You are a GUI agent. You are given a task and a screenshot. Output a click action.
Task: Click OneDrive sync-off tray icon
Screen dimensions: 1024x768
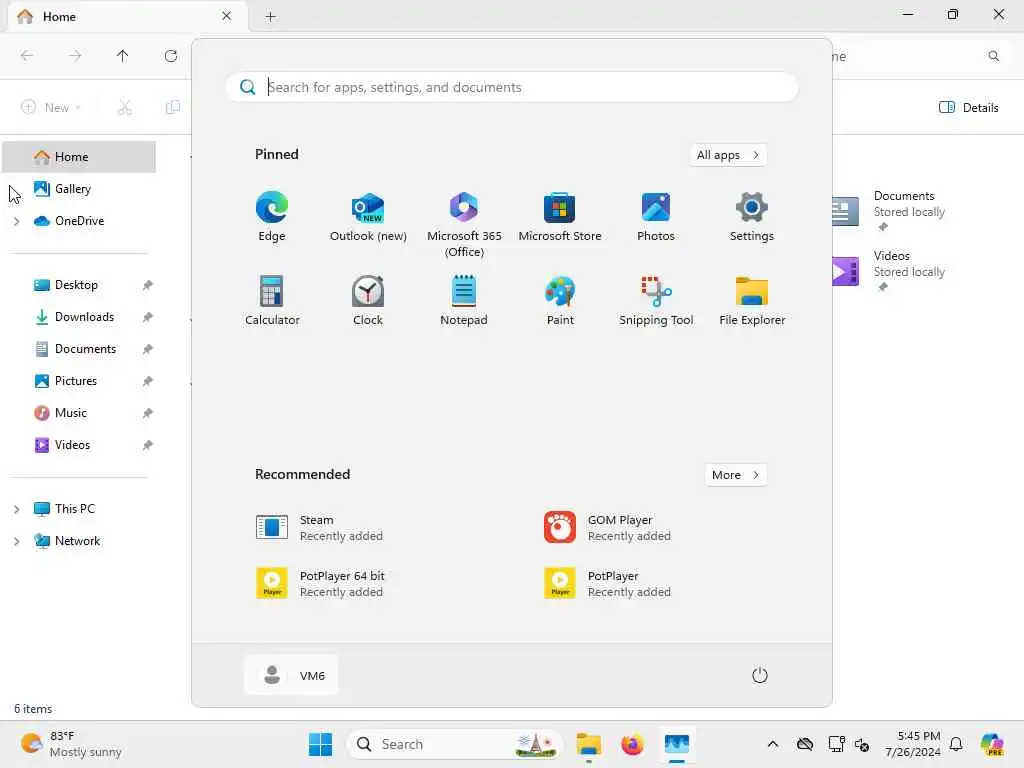[805, 744]
